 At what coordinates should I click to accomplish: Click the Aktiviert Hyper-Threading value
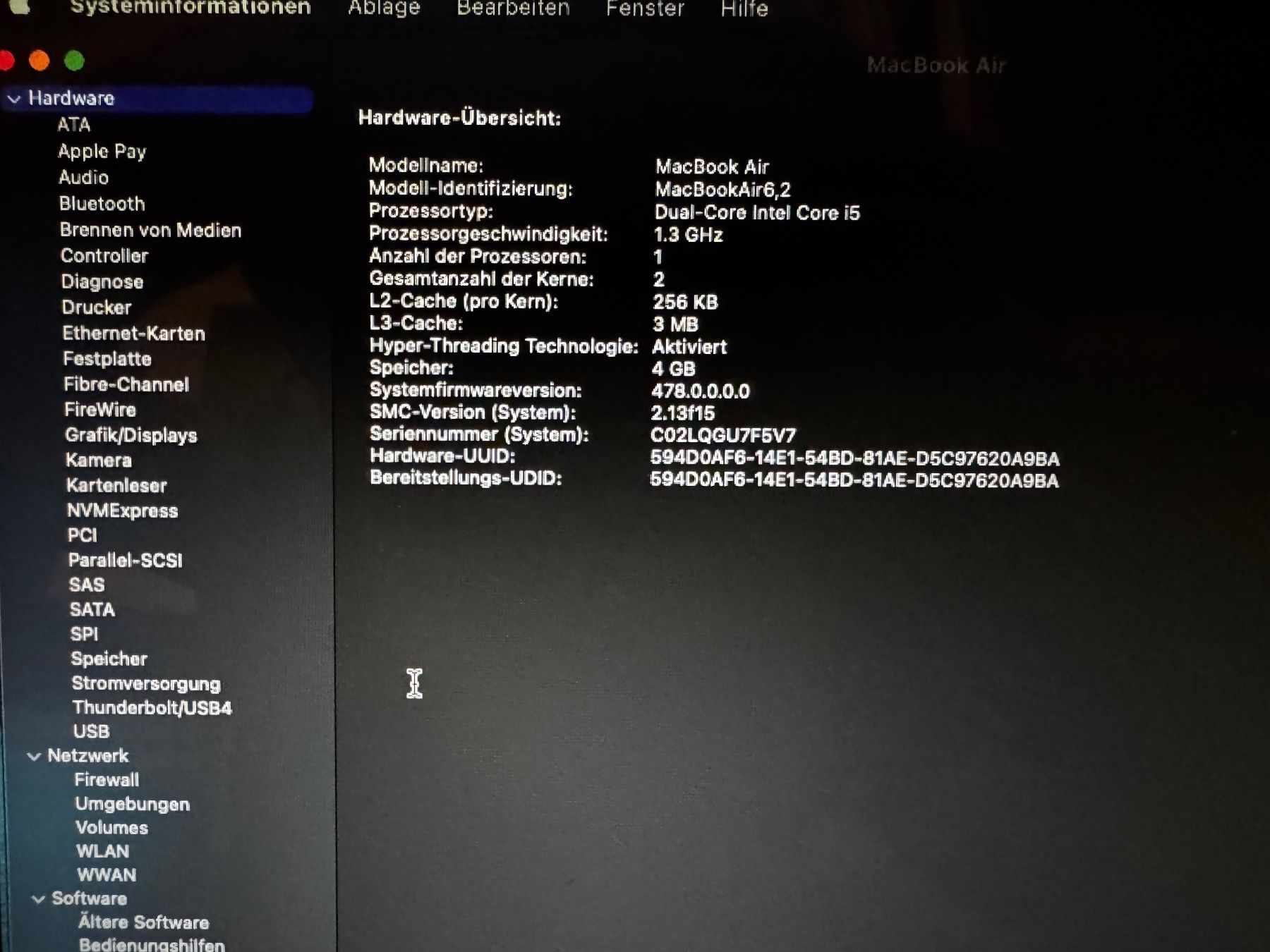pos(689,347)
